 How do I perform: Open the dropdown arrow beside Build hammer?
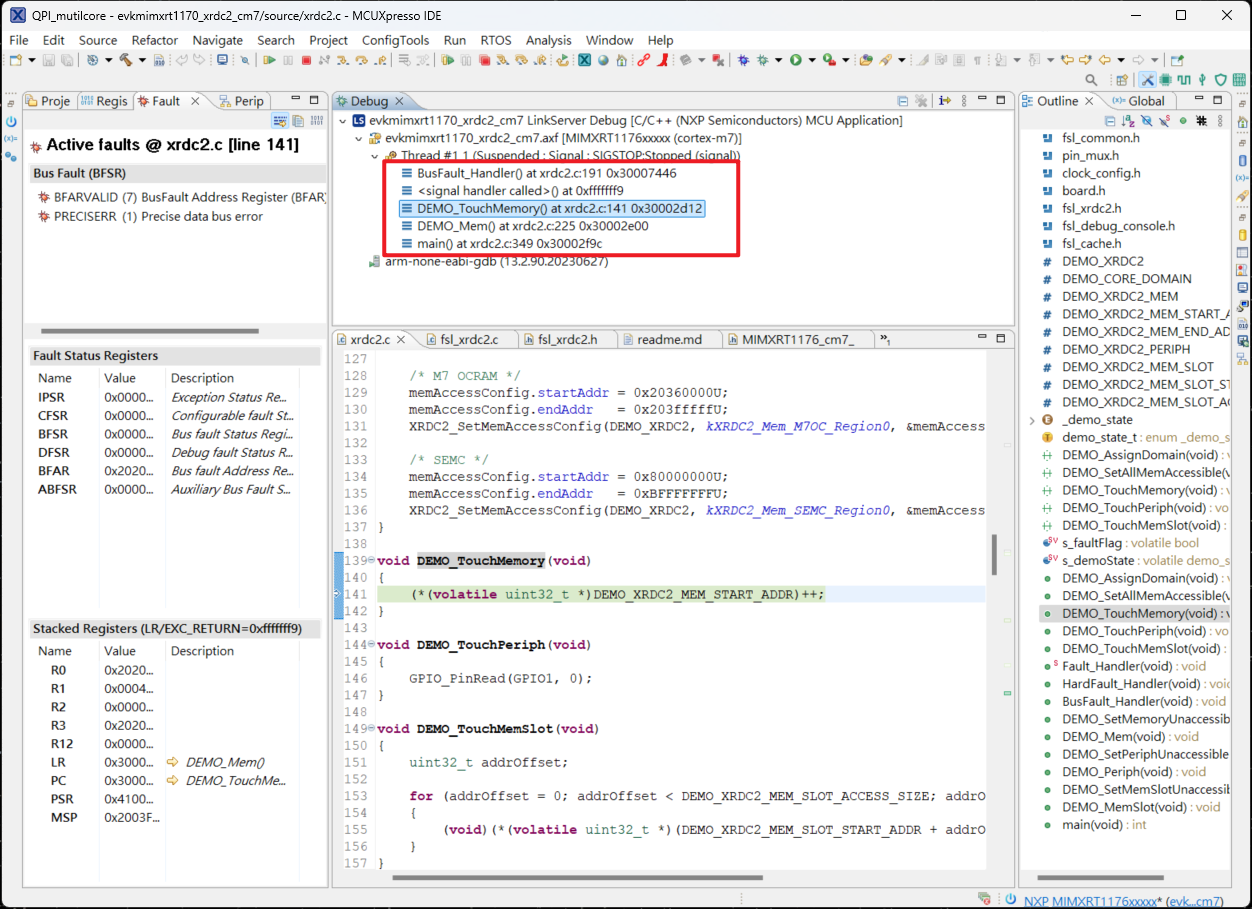click(x=142, y=60)
